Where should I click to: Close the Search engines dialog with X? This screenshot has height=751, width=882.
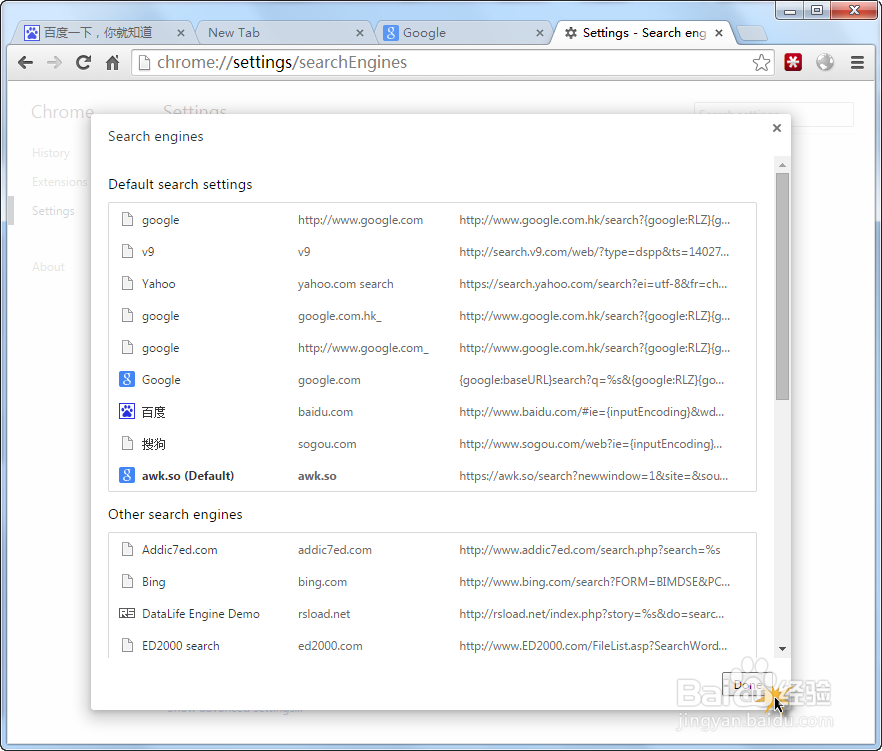[777, 128]
